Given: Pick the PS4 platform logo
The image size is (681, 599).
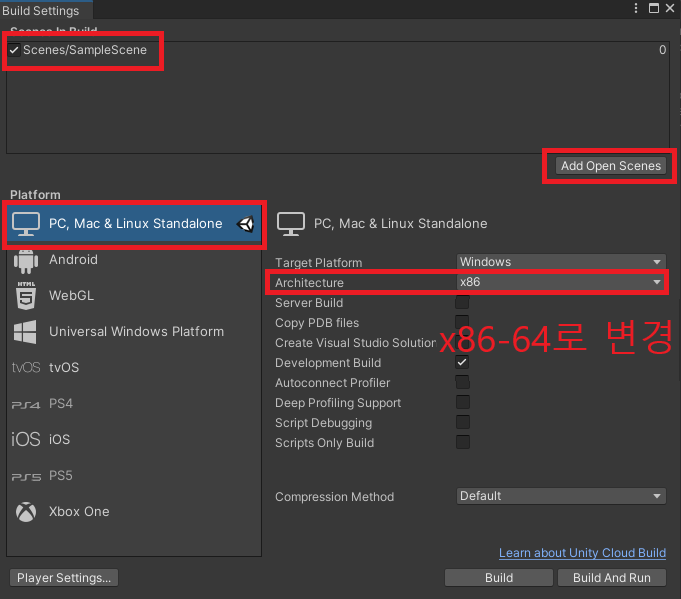Looking at the screenshot, I should (x=26, y=404).
